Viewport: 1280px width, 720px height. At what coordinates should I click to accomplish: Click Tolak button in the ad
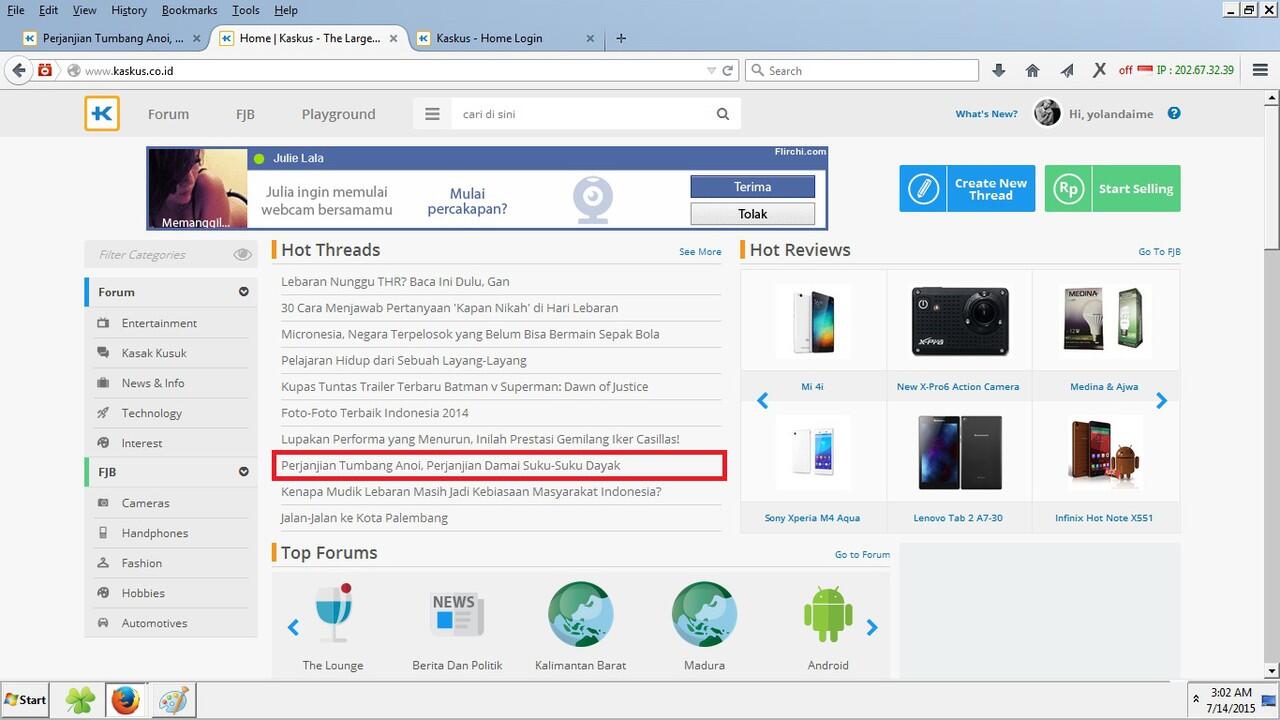click(752, 214)
